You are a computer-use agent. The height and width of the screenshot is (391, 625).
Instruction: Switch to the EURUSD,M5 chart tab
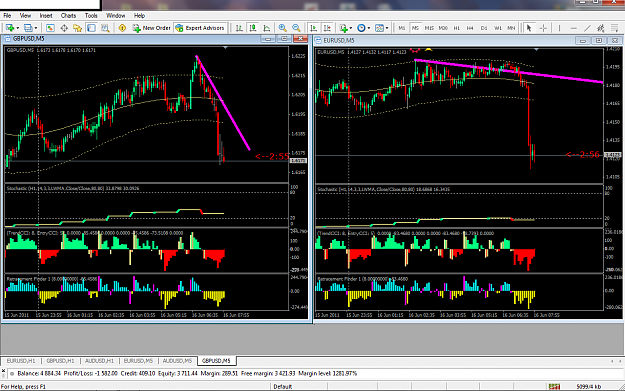pos(138,361)
